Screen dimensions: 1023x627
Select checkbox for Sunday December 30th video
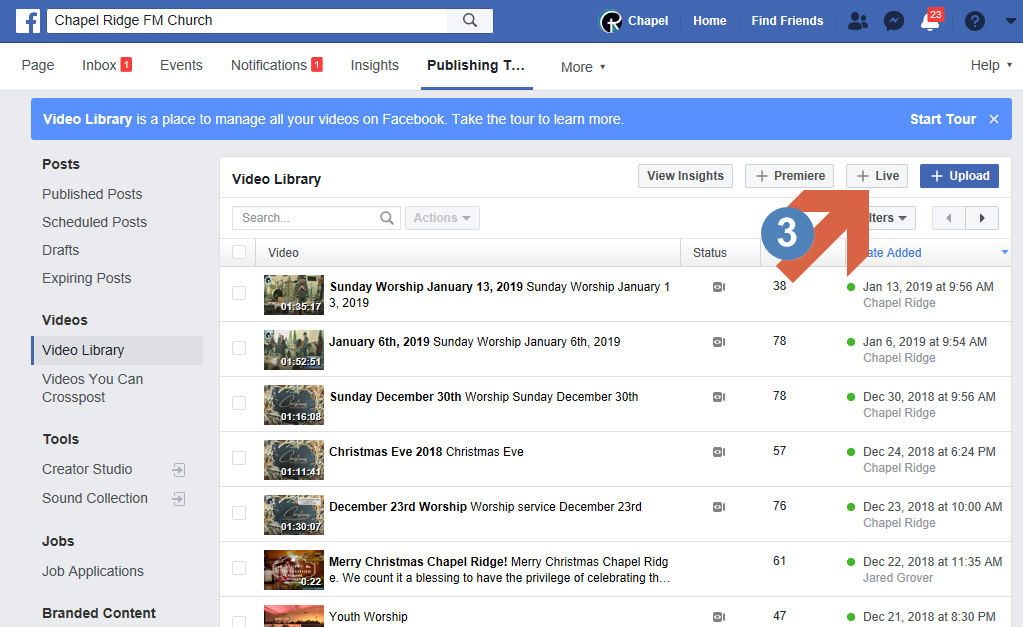tap(239, 403)
